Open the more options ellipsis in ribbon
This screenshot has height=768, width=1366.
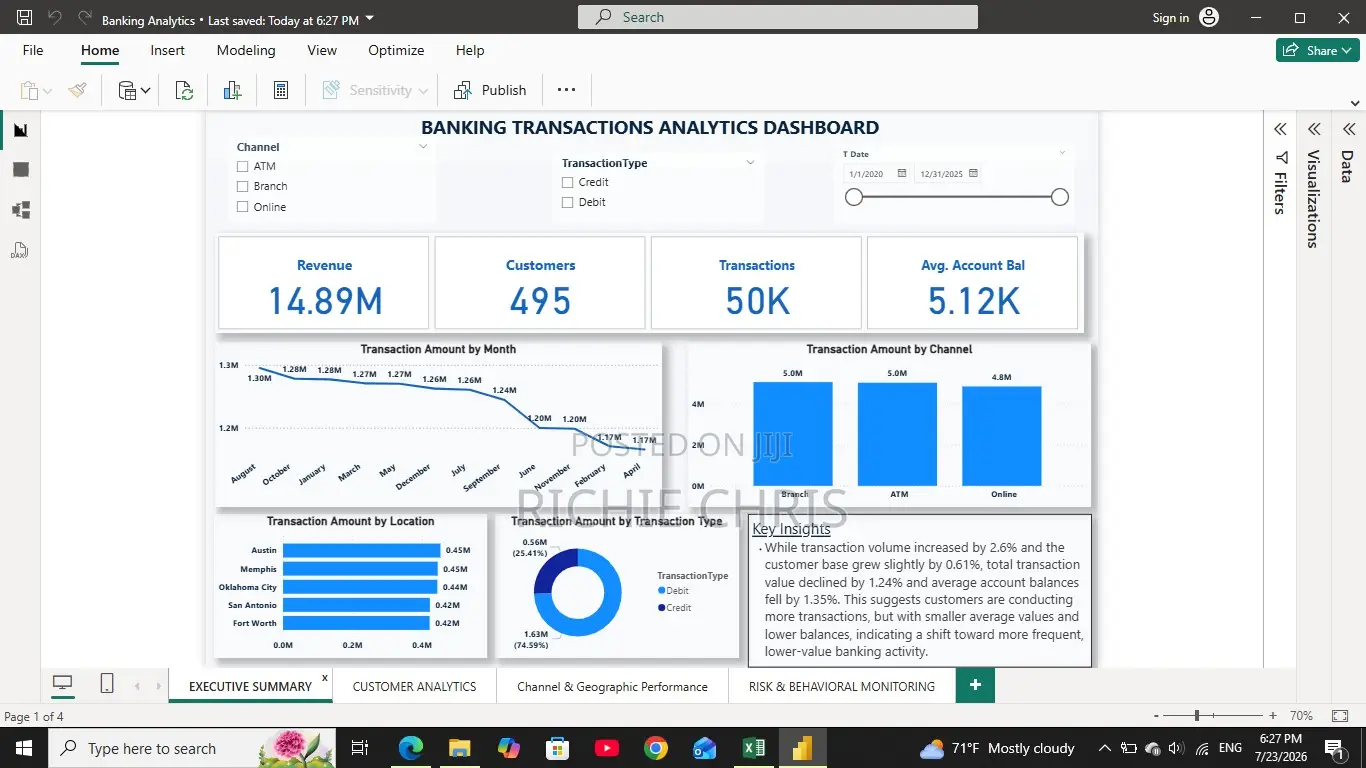click(x=566, y=90)
